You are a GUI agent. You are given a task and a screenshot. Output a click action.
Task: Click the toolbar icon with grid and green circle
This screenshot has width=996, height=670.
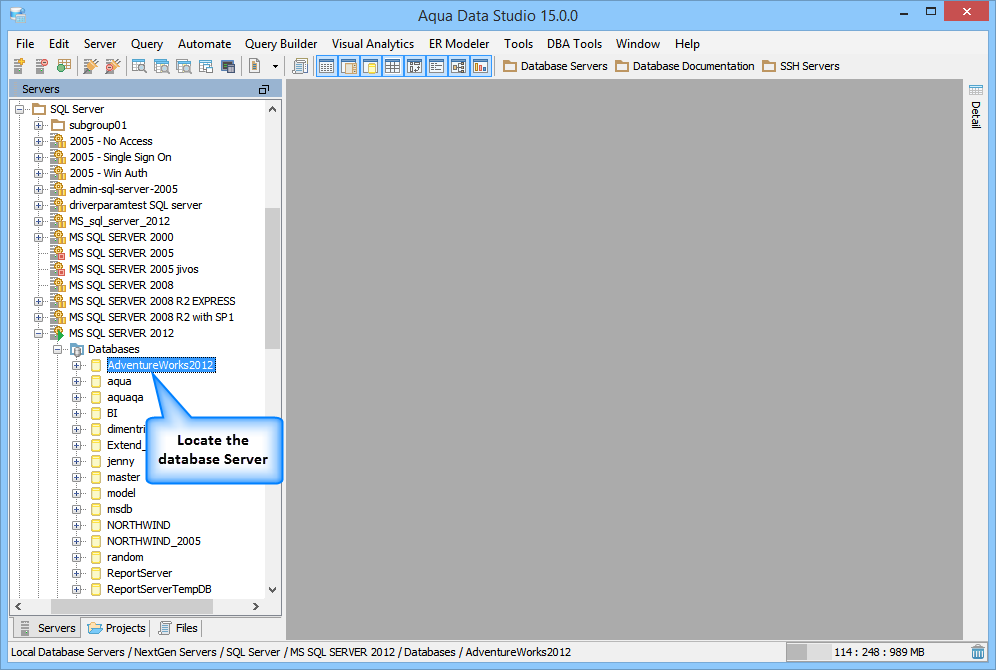tap(64, 65)
